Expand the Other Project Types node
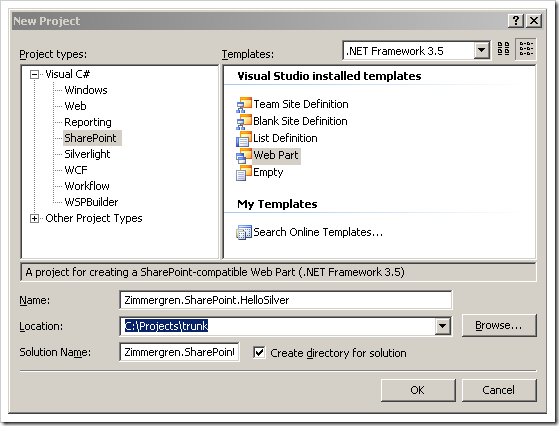 point(35,219)
